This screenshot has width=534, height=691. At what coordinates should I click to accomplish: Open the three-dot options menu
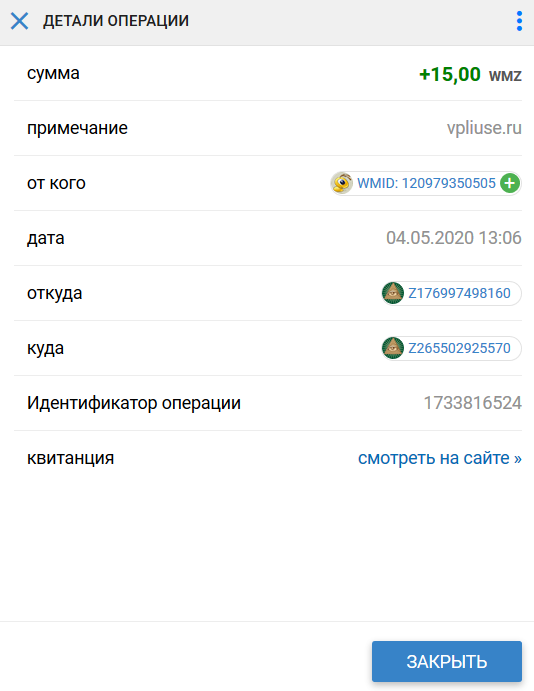click(519, 21)
